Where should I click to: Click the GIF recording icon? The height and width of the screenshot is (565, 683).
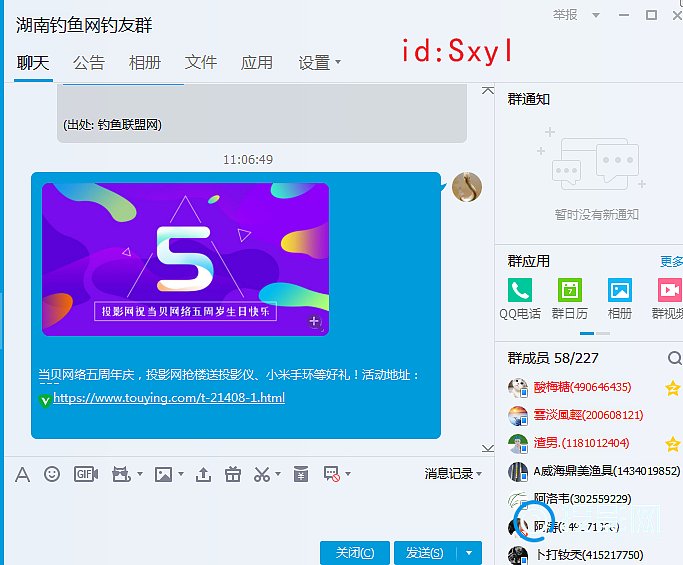pyautogui.click(x=86, y=474)
